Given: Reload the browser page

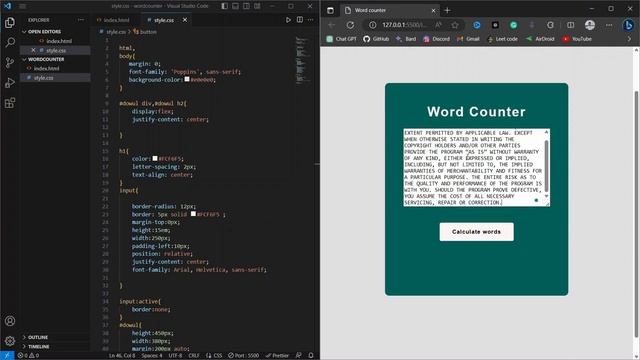Looking at the screenshot, I should click(350, 25).
